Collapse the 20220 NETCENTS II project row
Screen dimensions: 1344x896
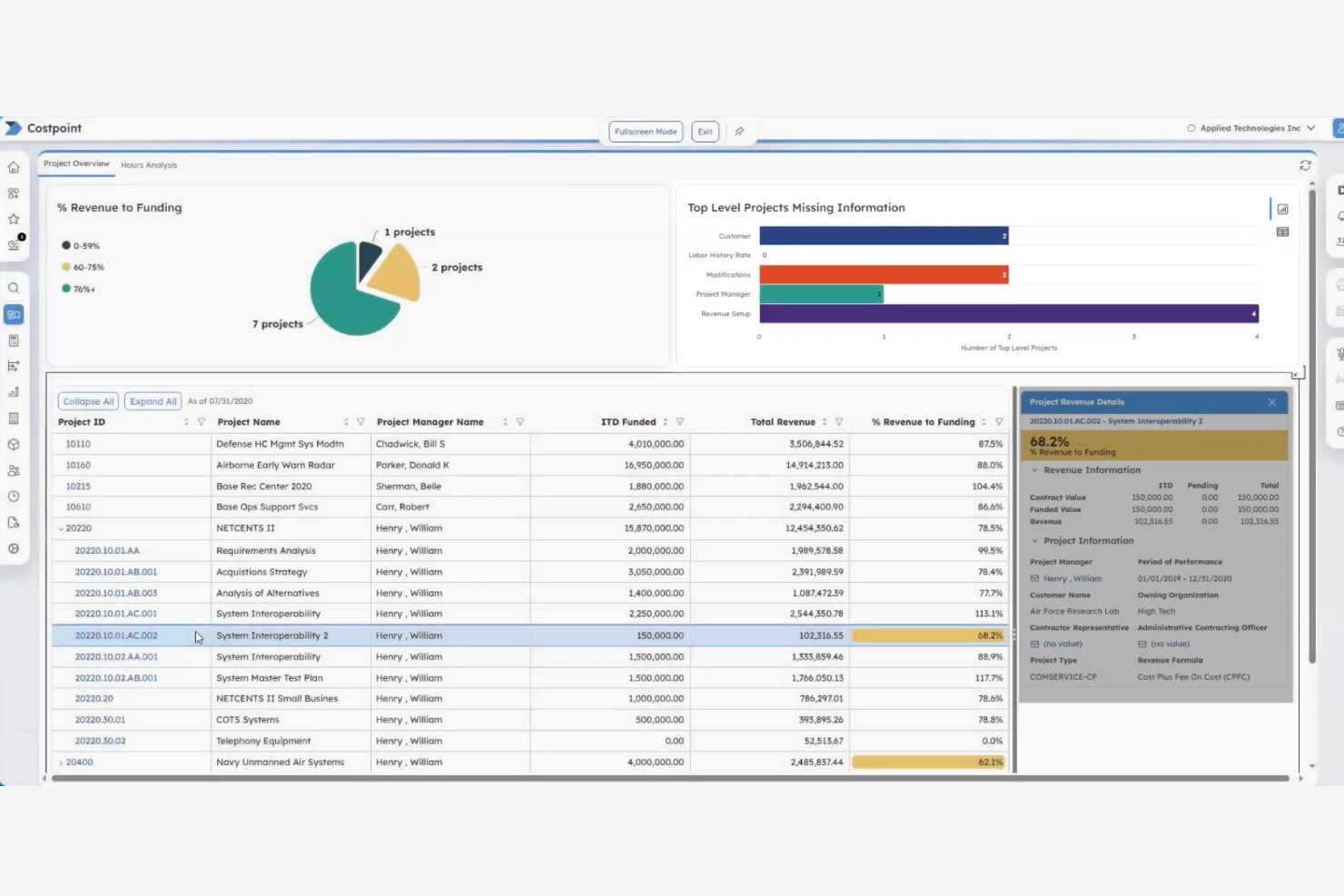click(x=59, y=527)
